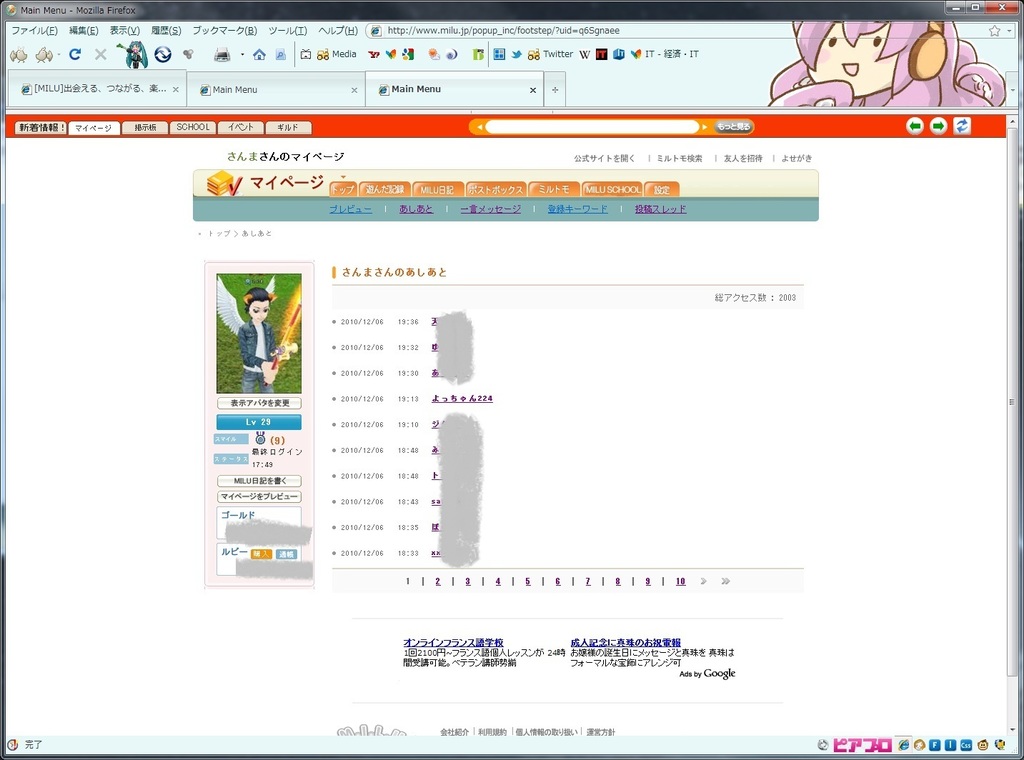
Task: Click the monkey face status bar icon
Action: [982, 744]
